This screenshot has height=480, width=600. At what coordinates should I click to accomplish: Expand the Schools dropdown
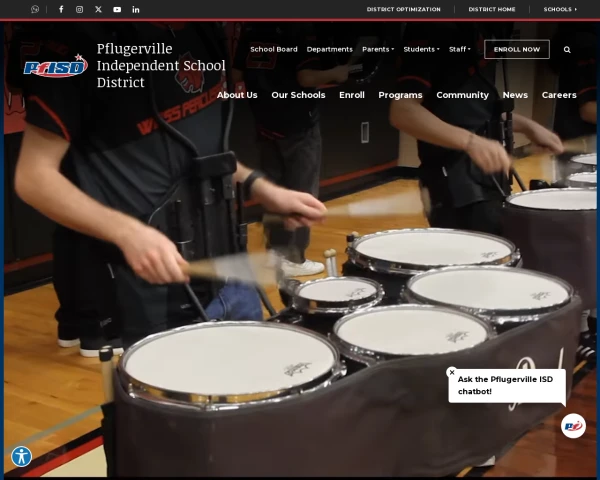(x=560, y=9)
